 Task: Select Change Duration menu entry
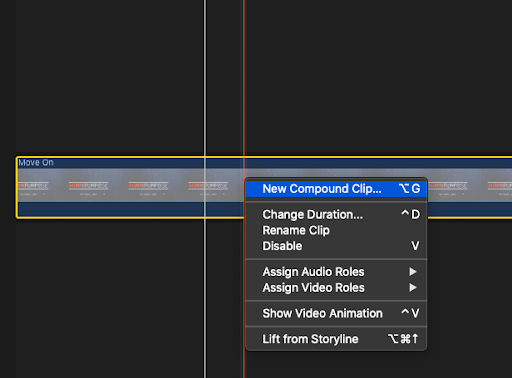(336, 214)
